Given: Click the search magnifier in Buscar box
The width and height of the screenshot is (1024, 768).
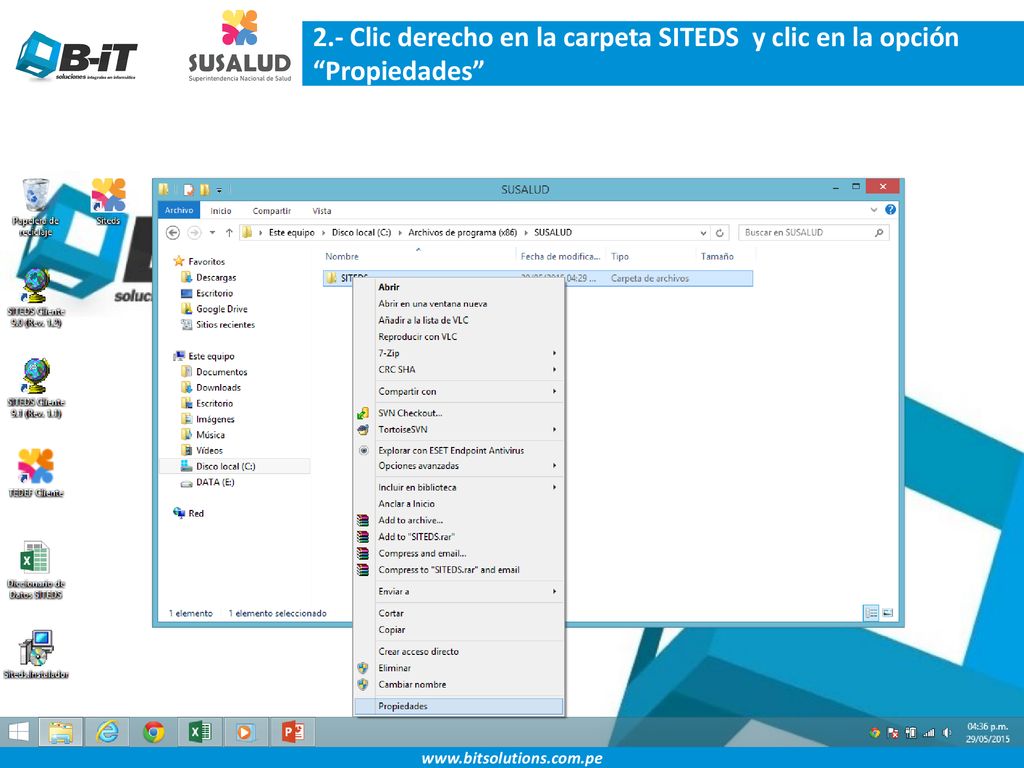Looking at the screenshot, I should pyautogui.click(x=879, y=232).
